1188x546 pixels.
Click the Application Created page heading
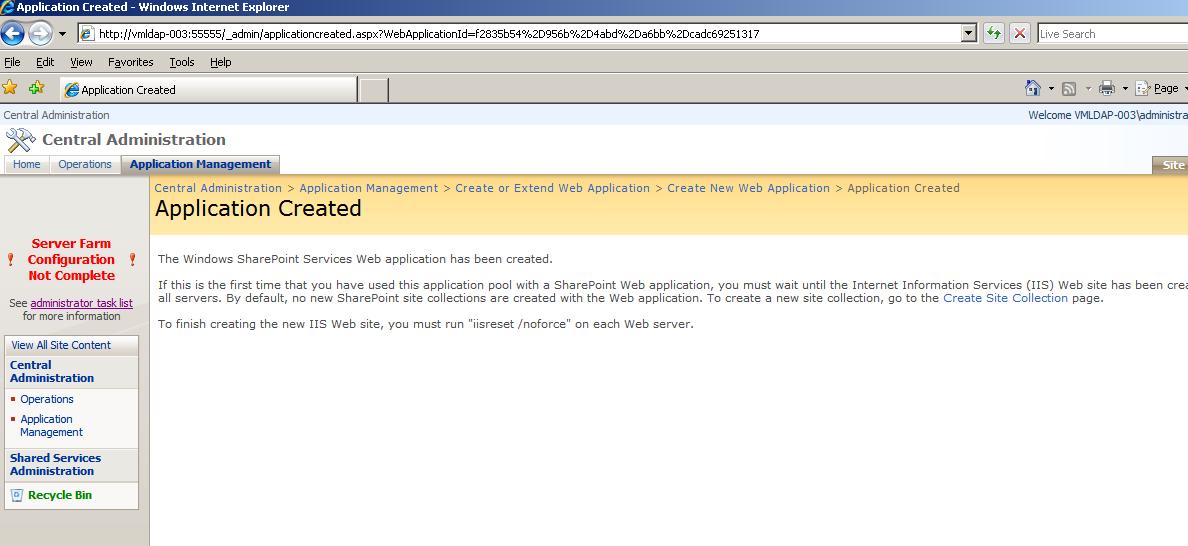point(258,209)
